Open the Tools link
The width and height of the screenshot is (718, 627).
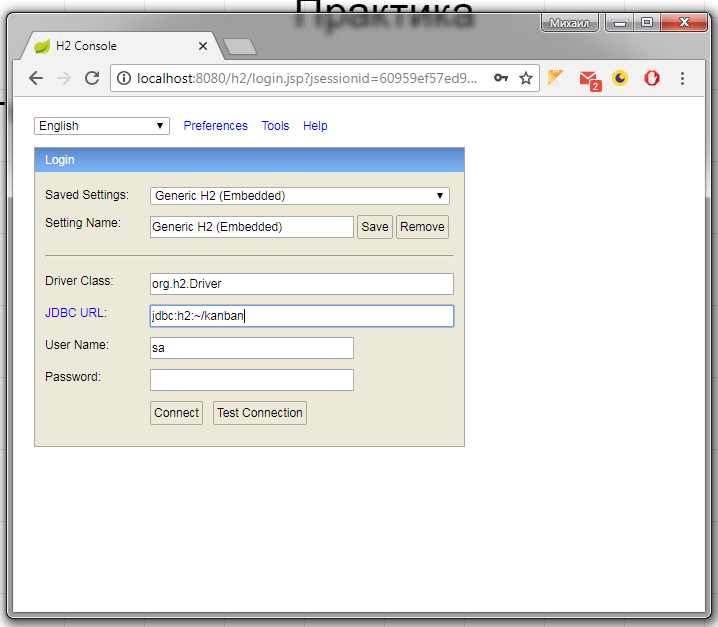(275, 126)
